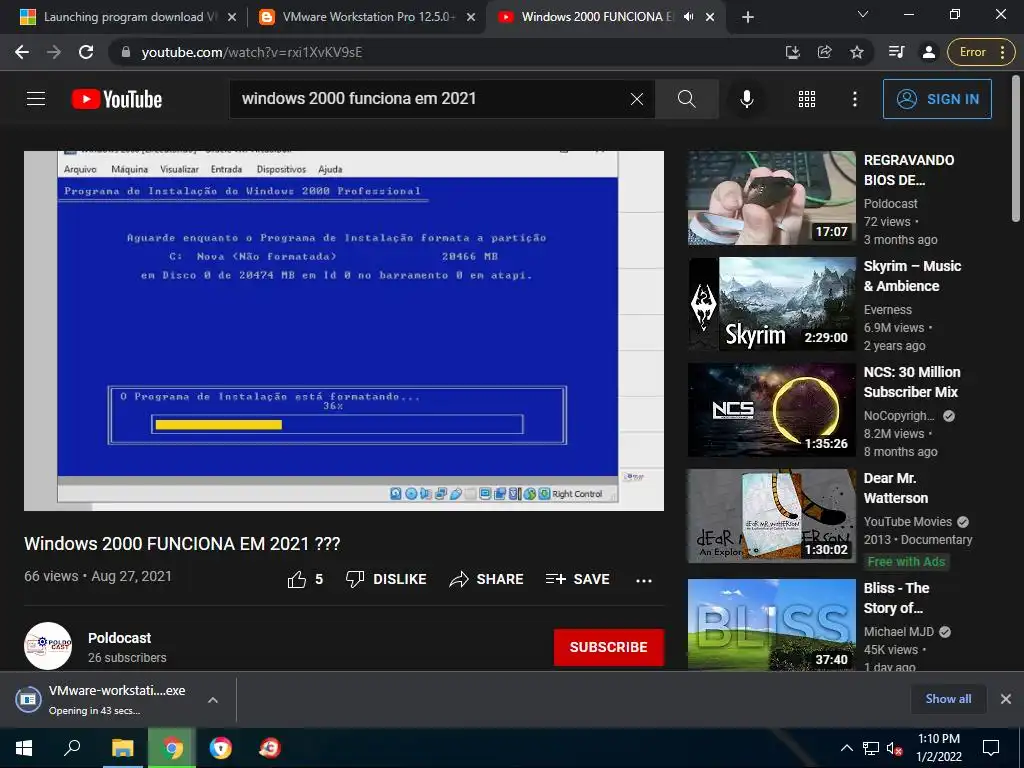This screenshot has width=1024, height=768.
Task: Close the VMware Workstation Pro tab
Action: click(471, 17)
